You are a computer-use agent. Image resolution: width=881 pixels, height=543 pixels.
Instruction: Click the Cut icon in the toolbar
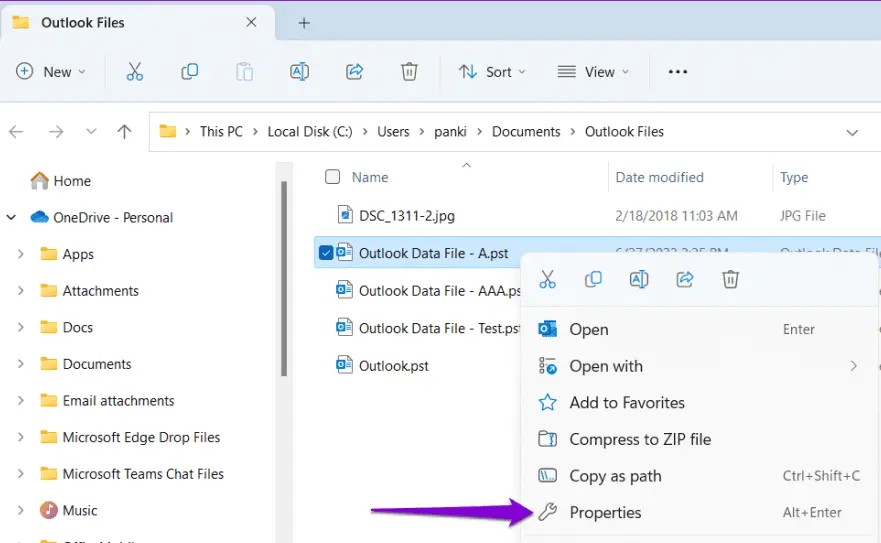pyautogui.click(x=135, y=72)
